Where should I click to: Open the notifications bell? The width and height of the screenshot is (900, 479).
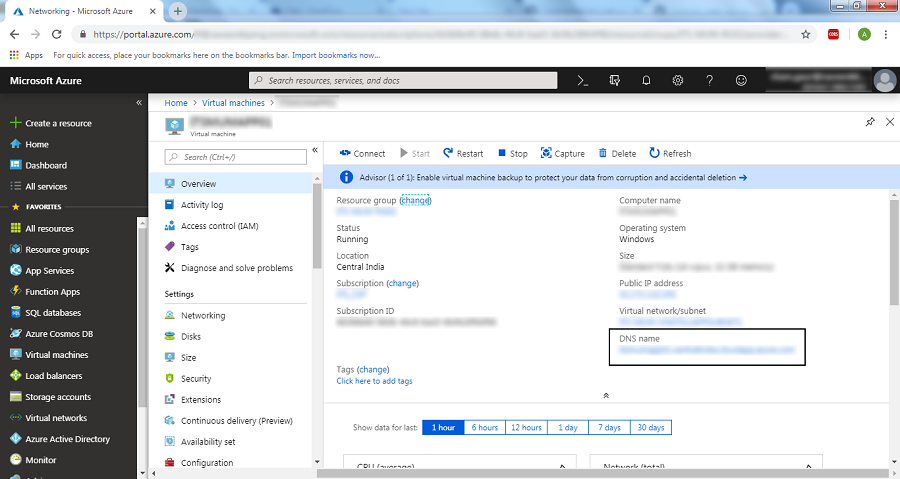[x=646, y=81]
